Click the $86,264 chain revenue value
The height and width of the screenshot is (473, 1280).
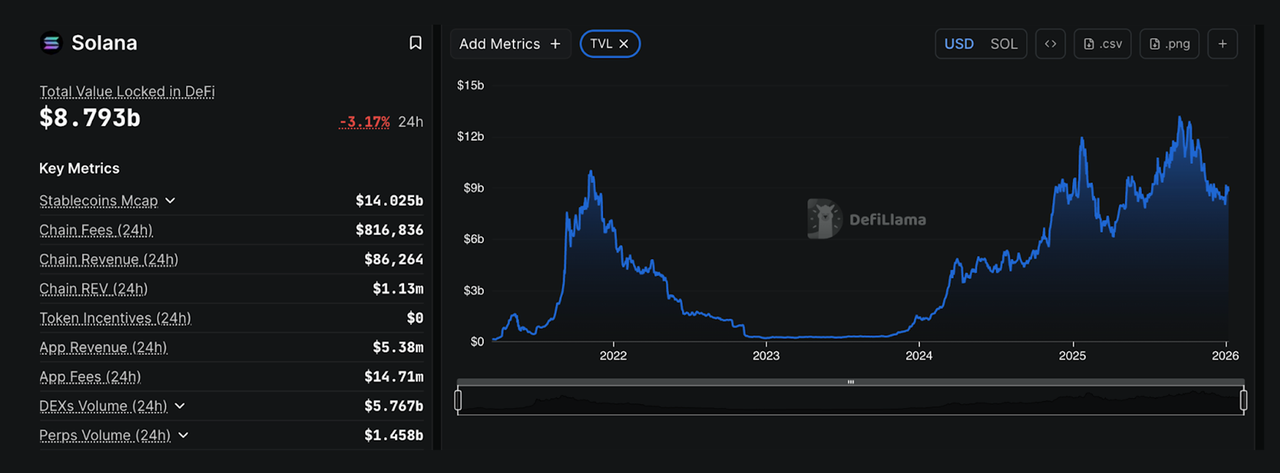click(x=394, y=260)
